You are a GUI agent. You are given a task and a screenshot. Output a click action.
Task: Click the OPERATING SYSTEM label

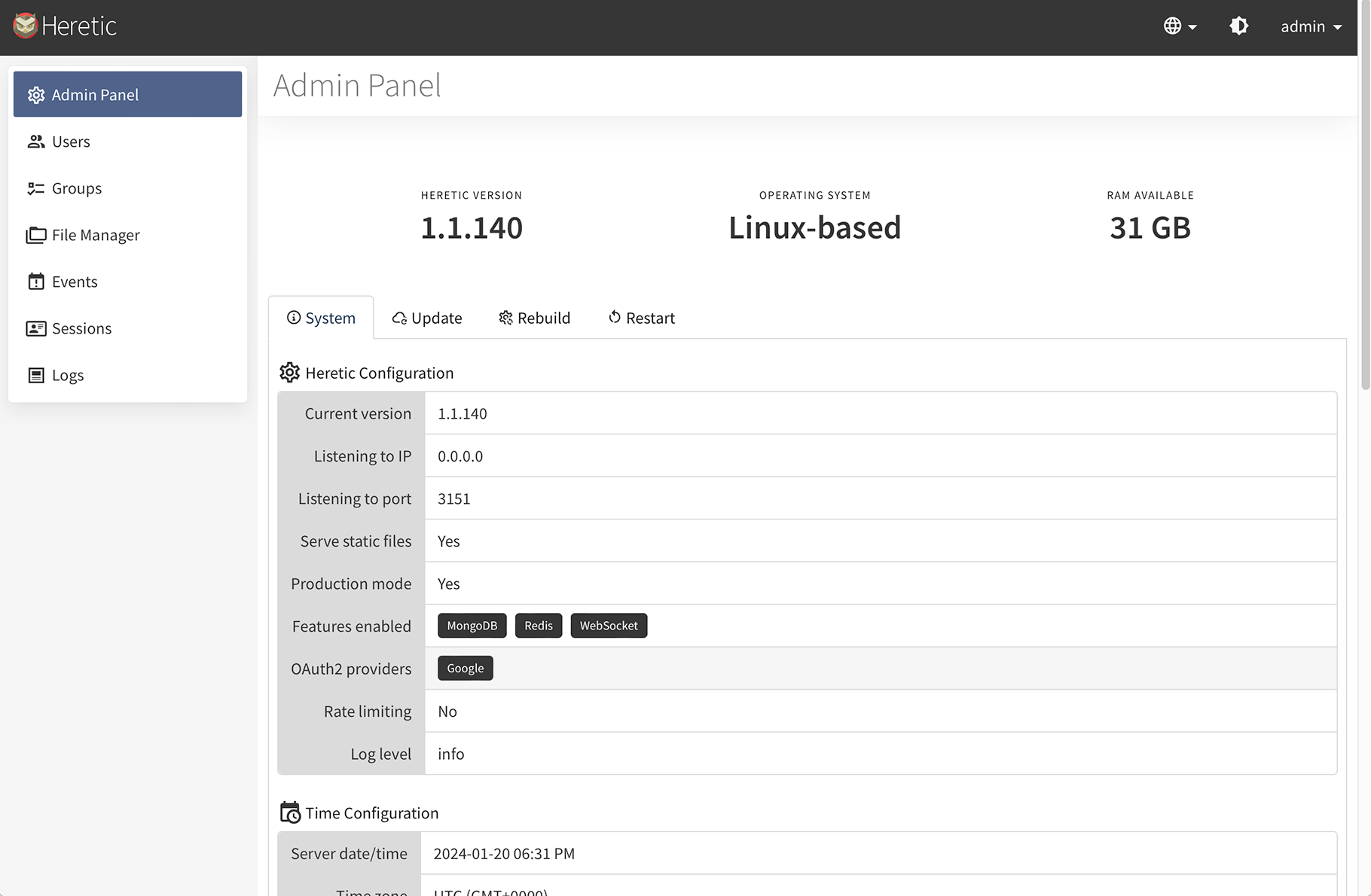[x=814, y=195]
